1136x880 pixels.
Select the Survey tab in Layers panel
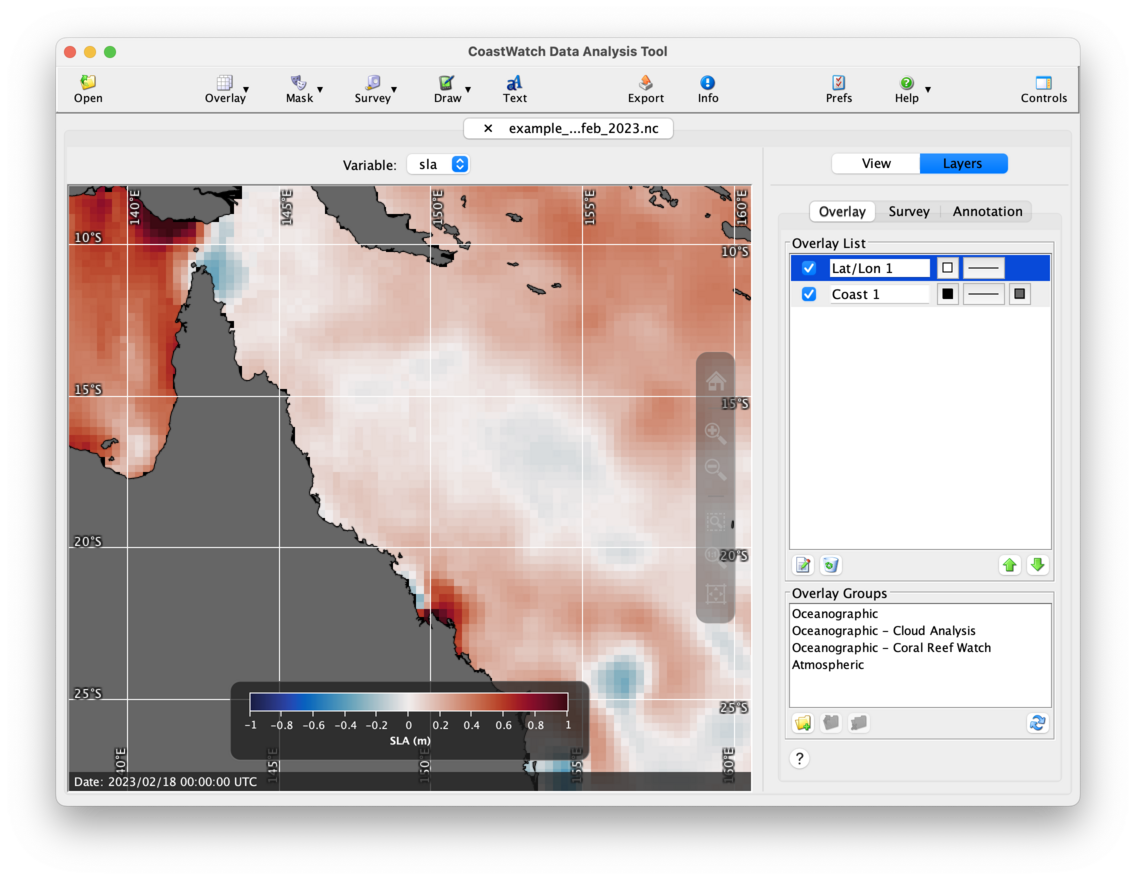point(908,211)
